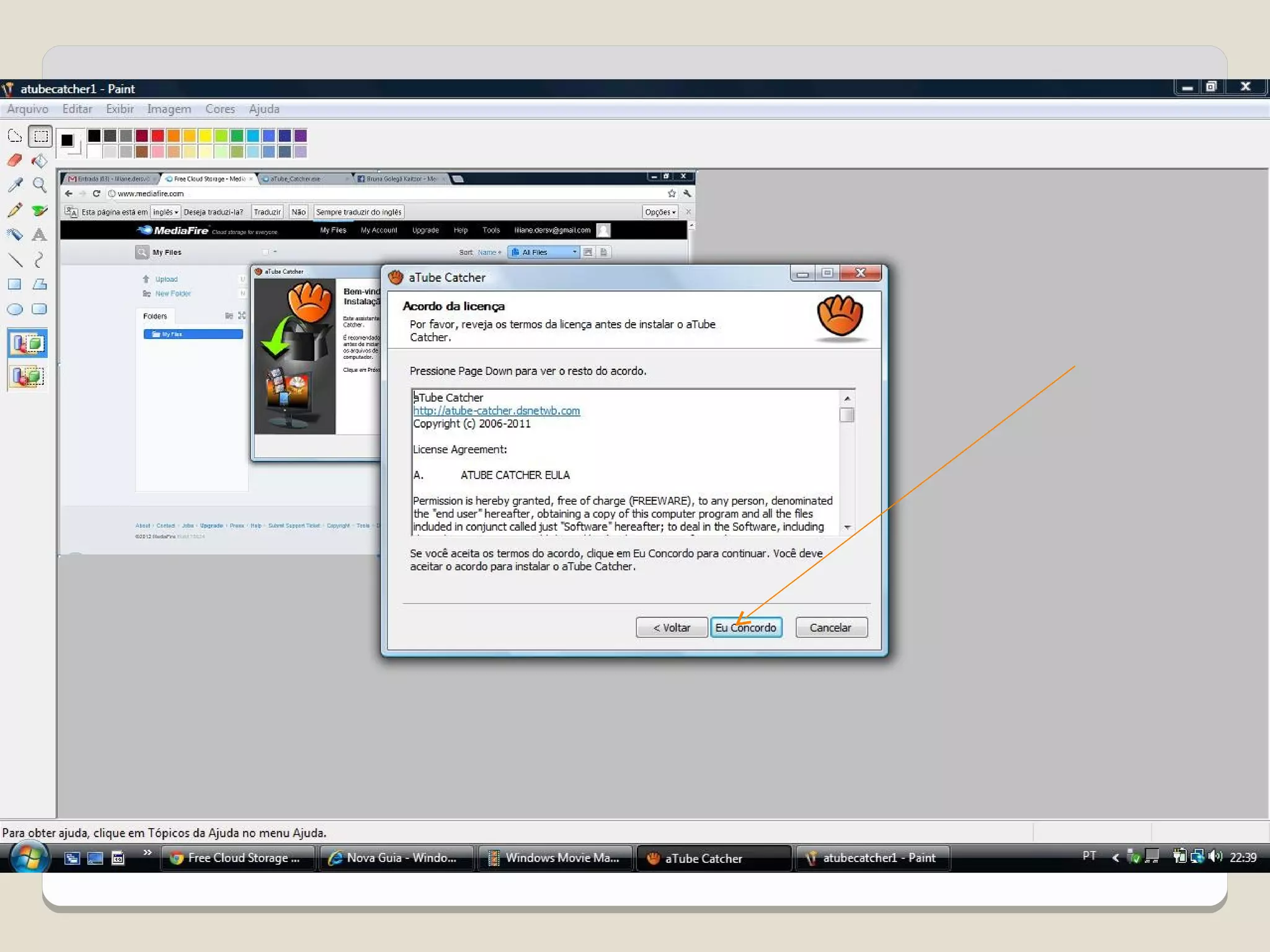Click the Eu Concordo button
This screenshot has width=1270, height=952.
(745, 627)
